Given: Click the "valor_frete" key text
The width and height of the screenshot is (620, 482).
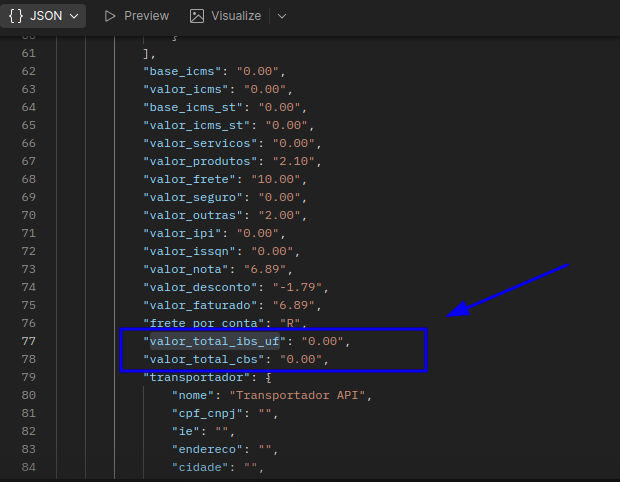Looking at the screenshot, I should [189, 179].
